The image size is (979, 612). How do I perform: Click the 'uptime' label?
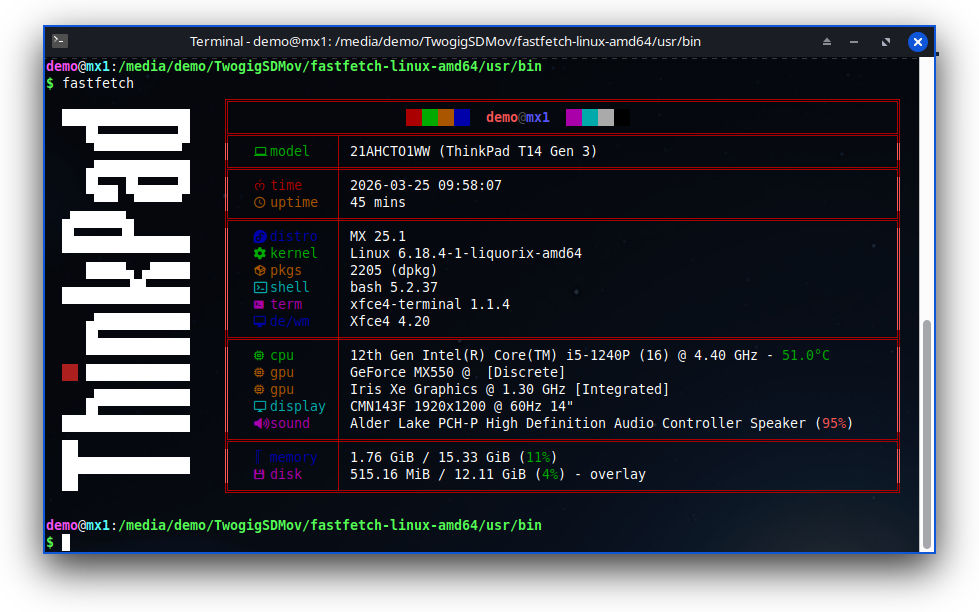[293, 202]
